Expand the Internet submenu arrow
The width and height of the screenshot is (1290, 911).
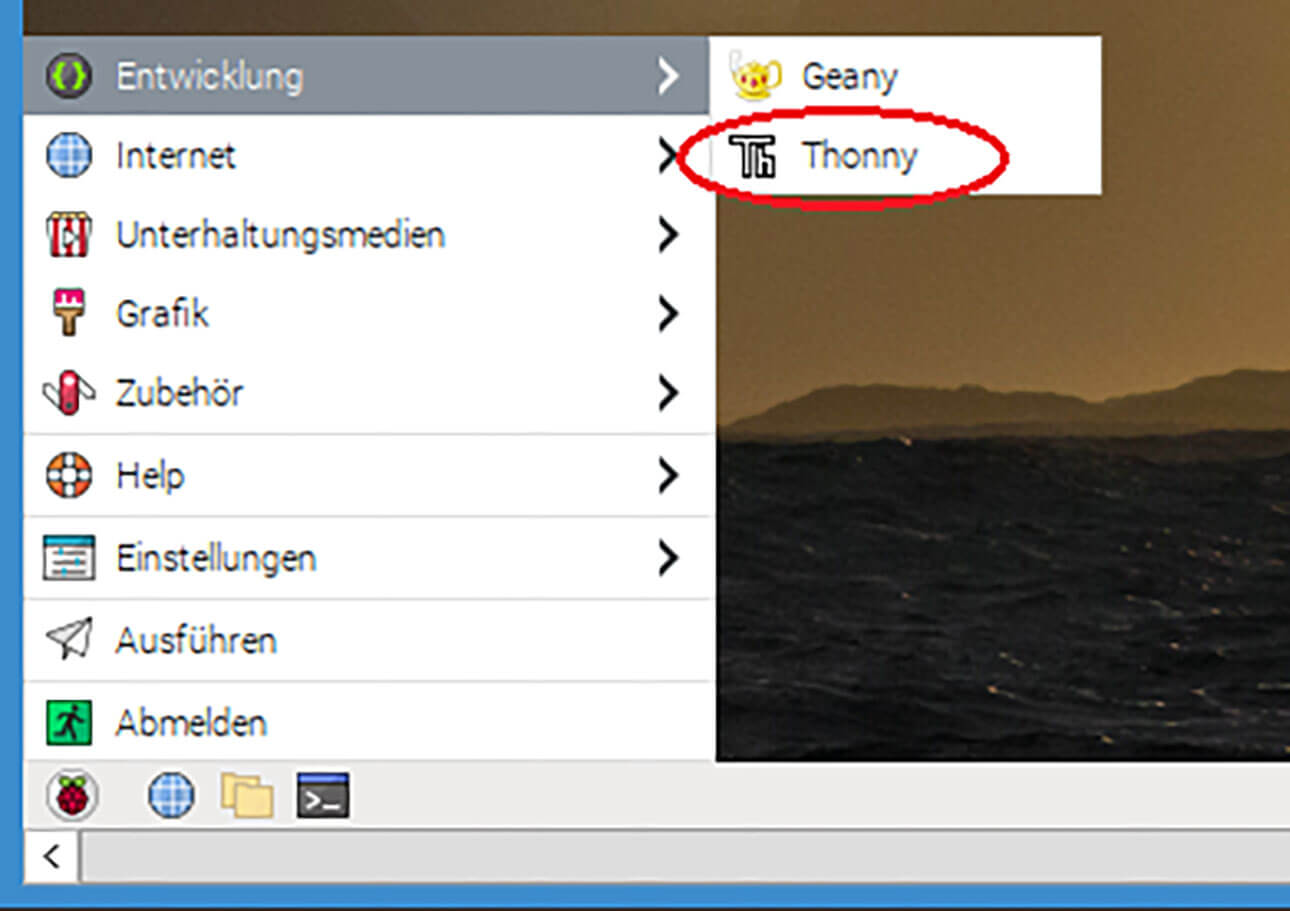click(x=668, y=155)
